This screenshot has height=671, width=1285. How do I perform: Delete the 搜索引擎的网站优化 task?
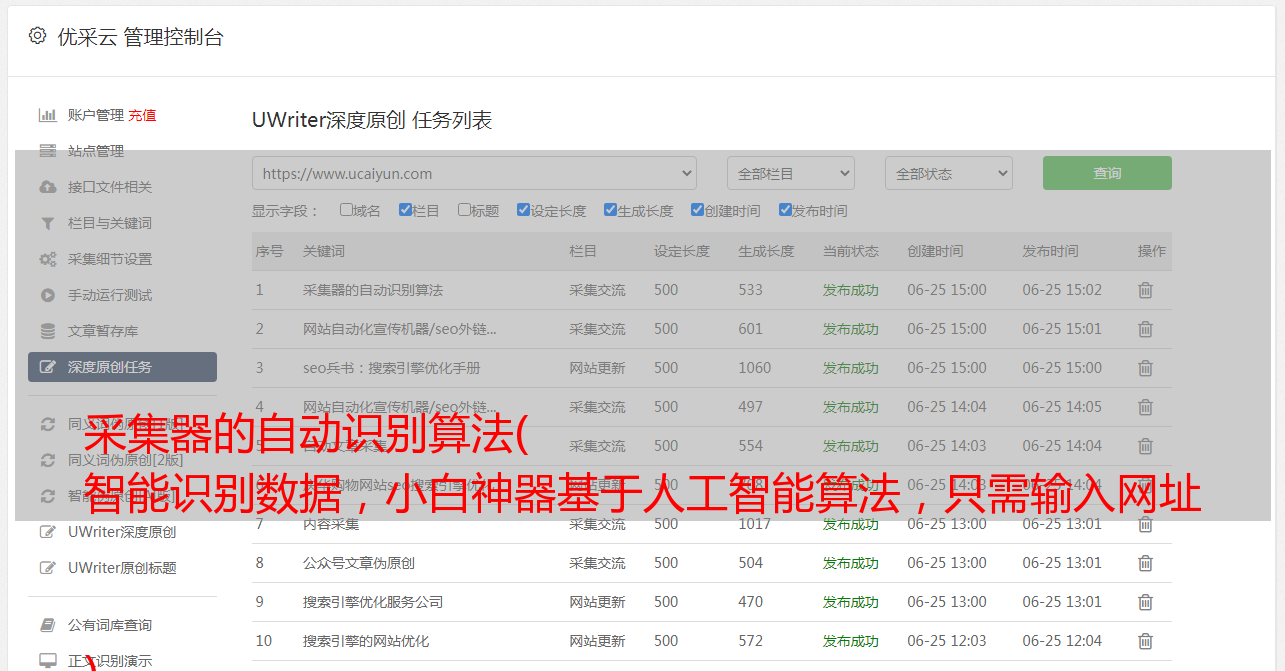(x=1146, y=641)
